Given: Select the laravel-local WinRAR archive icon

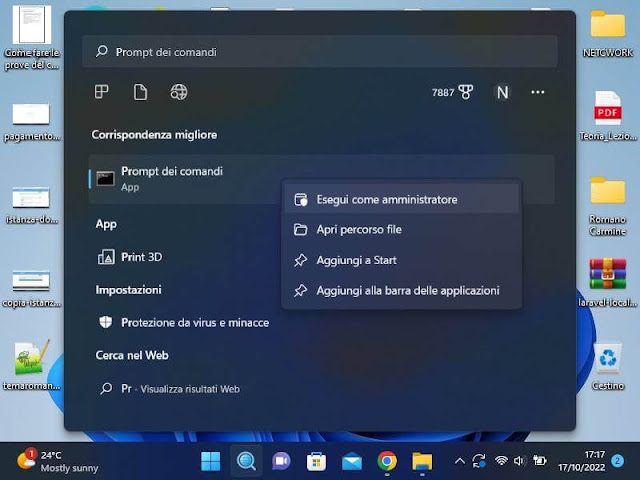Looking at the screenshot, I should (x=608, y=282).
